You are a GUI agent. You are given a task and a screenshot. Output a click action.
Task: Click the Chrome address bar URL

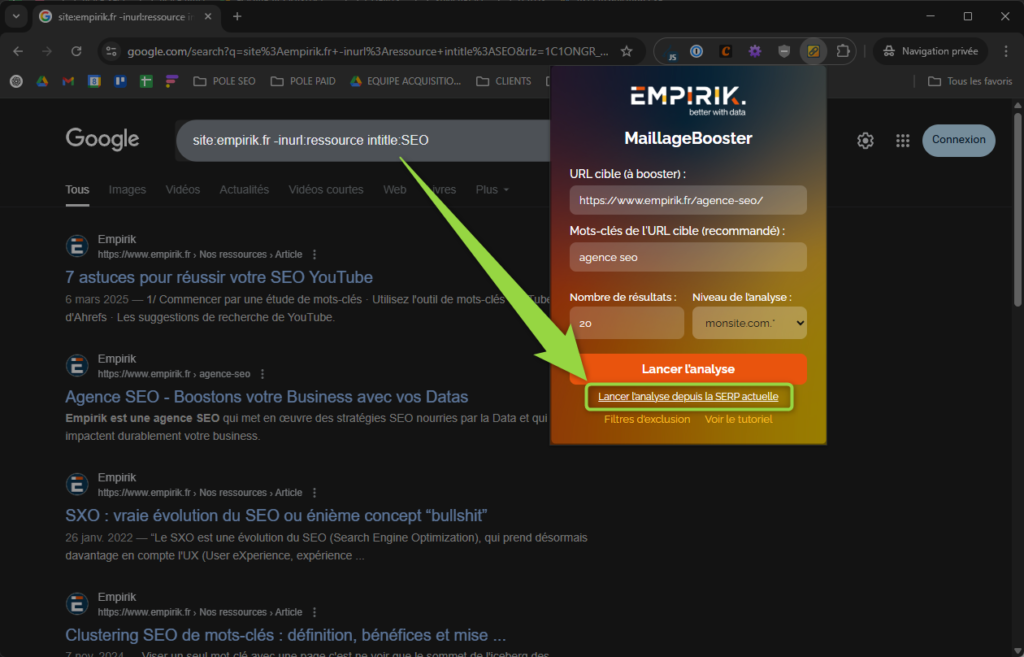[368, 51]
